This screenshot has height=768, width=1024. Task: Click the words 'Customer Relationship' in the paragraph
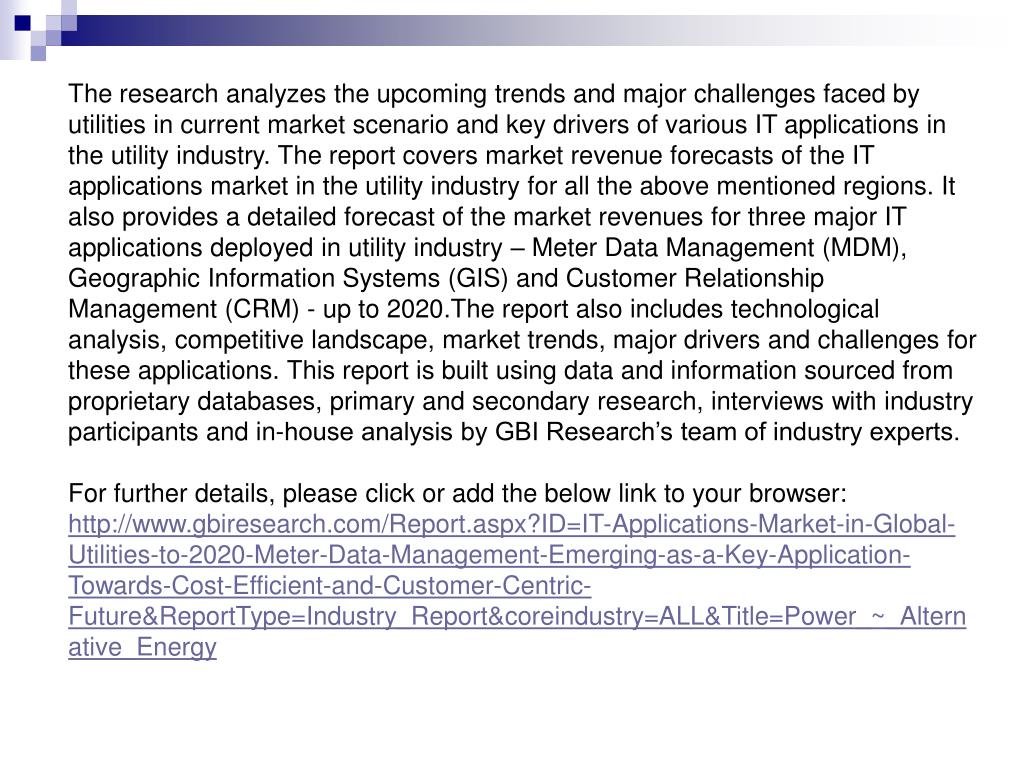point(695,278)
